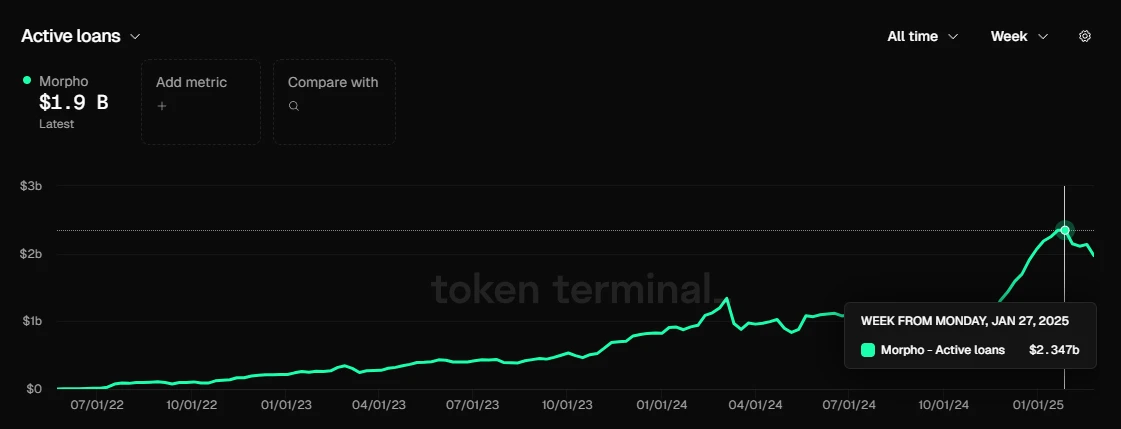Click the magnifier icon under Compare with
Viewport: 1121px width, 429px height.
click(x=293, y=105)
